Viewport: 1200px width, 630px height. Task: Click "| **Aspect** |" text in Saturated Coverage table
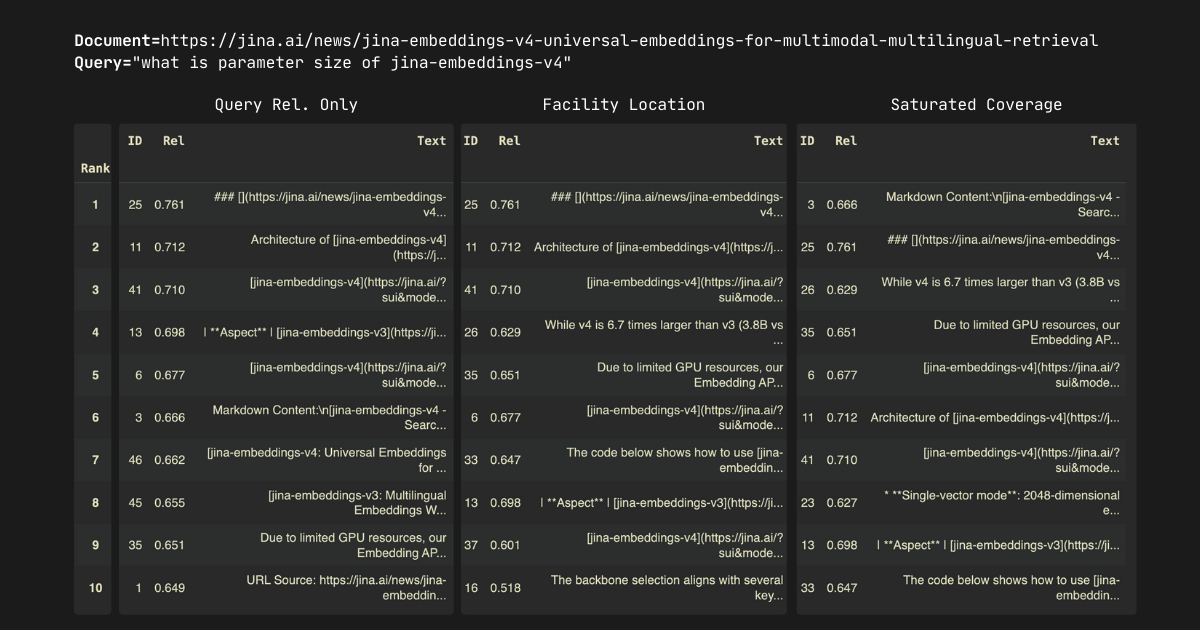pos(999,545)
